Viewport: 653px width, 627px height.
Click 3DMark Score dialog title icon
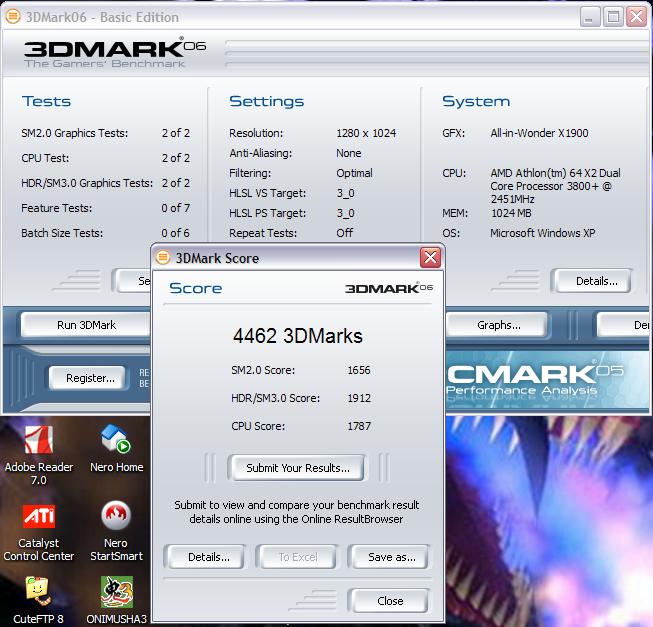pos(164,258)
